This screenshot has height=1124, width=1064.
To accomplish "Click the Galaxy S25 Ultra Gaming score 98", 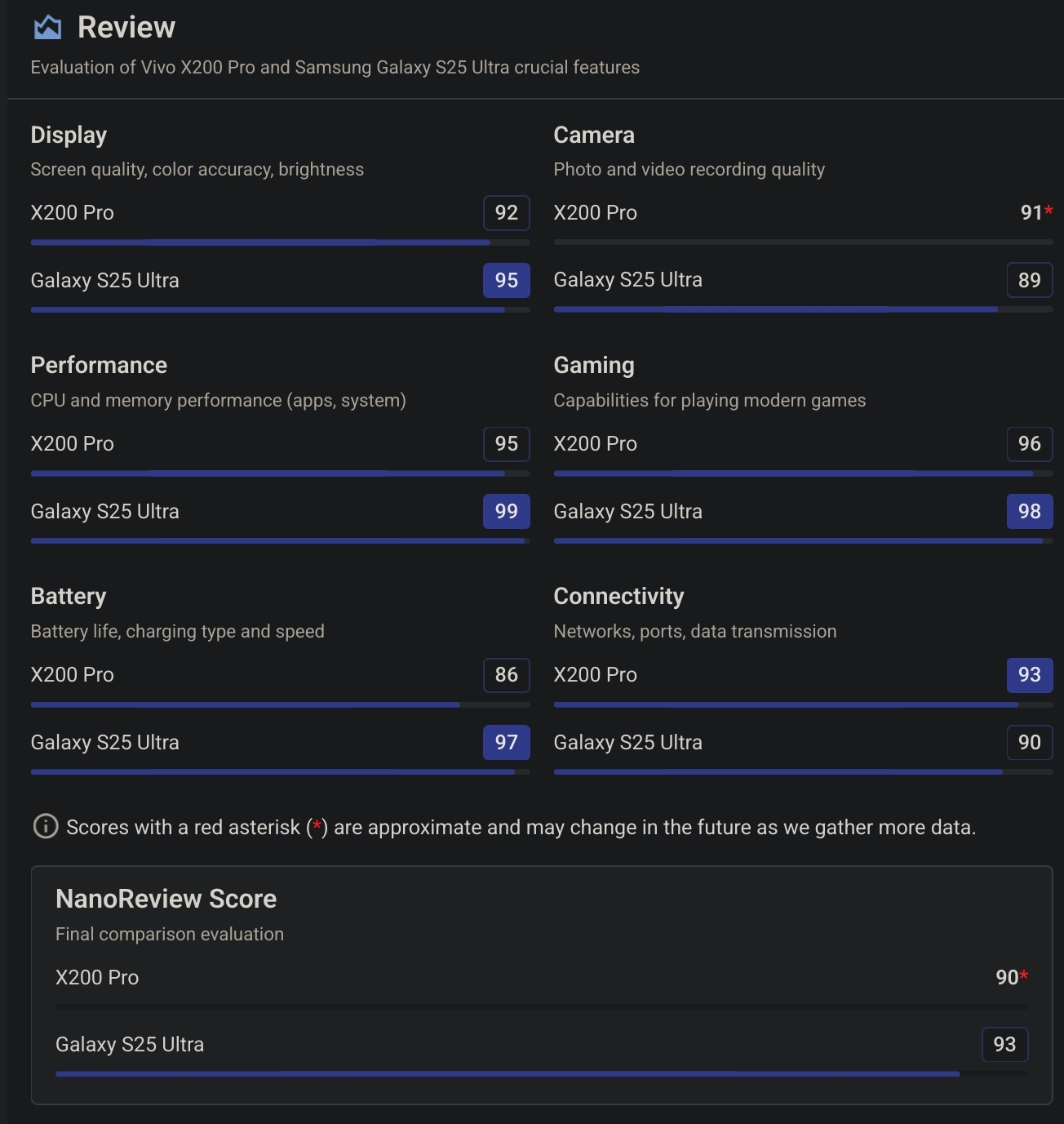I will coord(1029,512).
